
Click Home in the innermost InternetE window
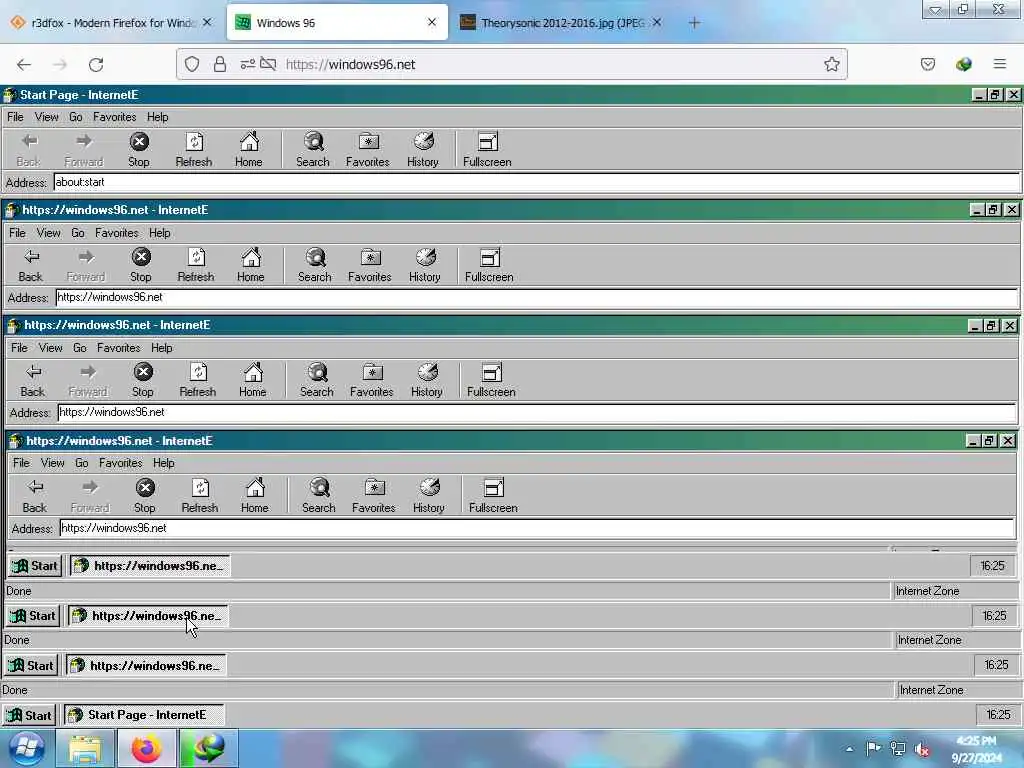click(x=255, y=496)
